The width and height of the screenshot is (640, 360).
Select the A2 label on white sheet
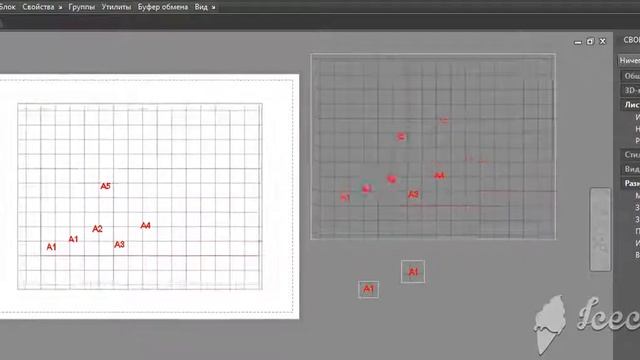tap(97, 229)
